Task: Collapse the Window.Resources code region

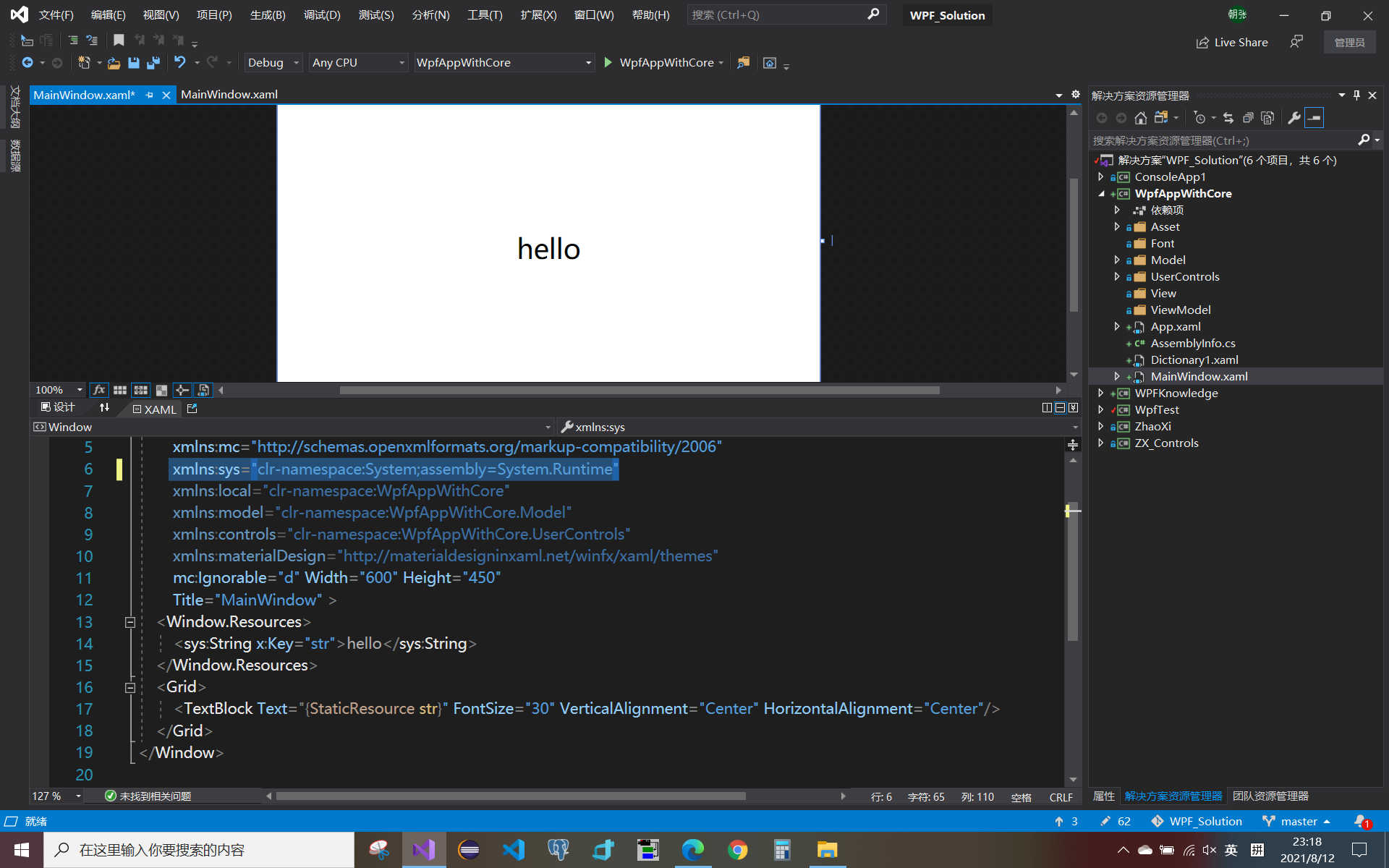Action: tap(130, 622)
